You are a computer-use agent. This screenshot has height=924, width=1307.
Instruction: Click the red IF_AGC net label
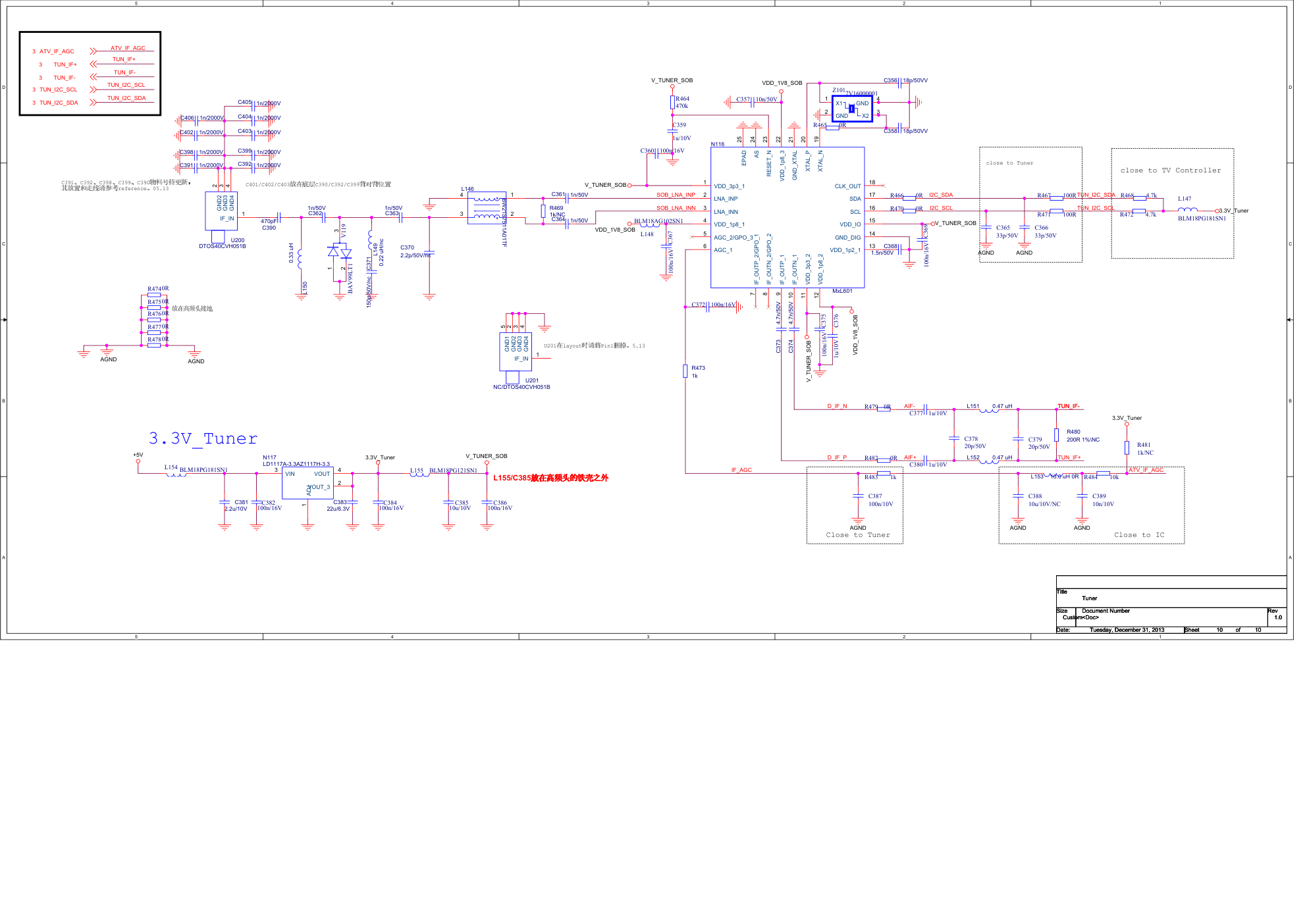741,470
